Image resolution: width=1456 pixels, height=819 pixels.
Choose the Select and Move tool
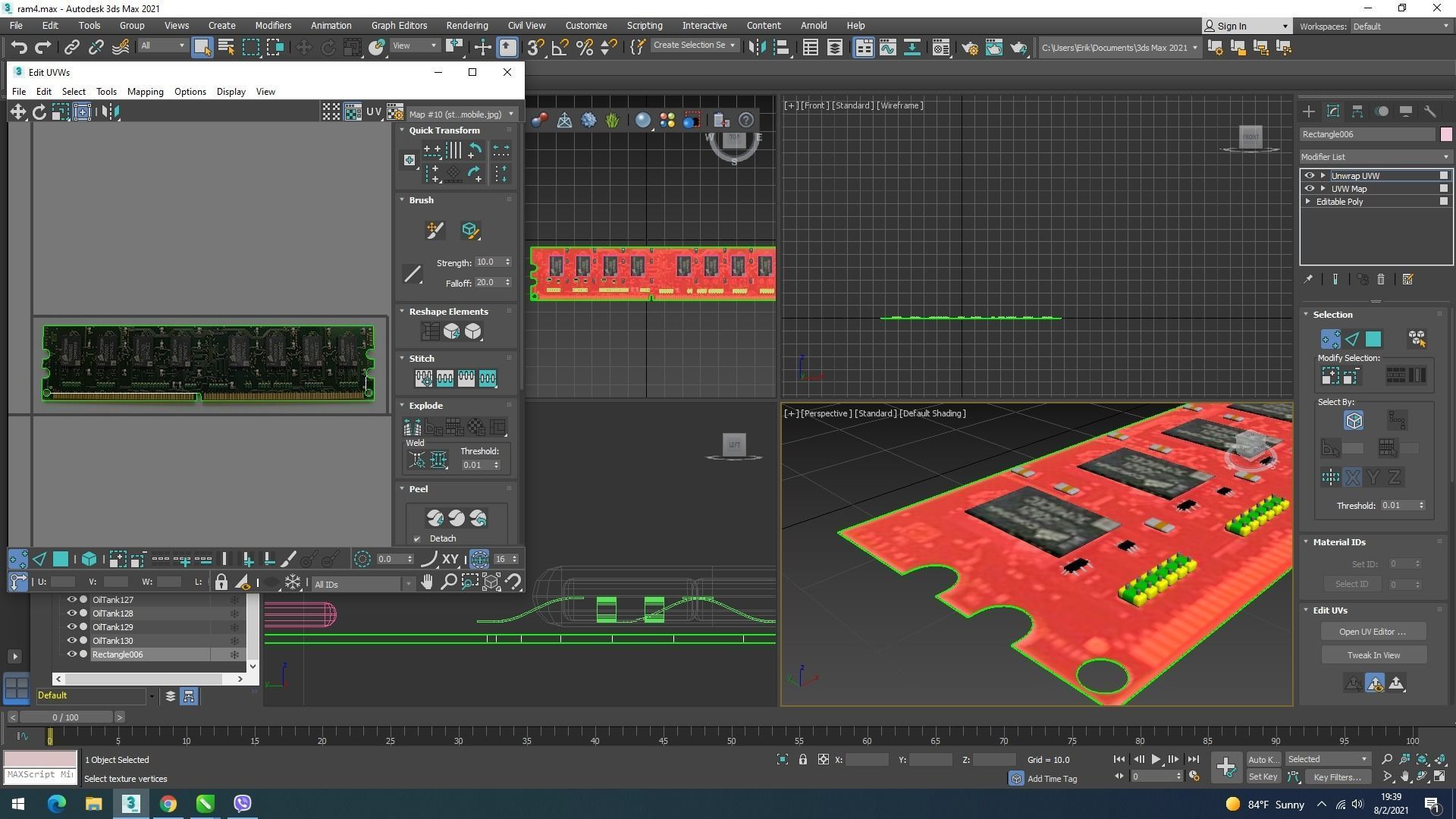(303, 47)
